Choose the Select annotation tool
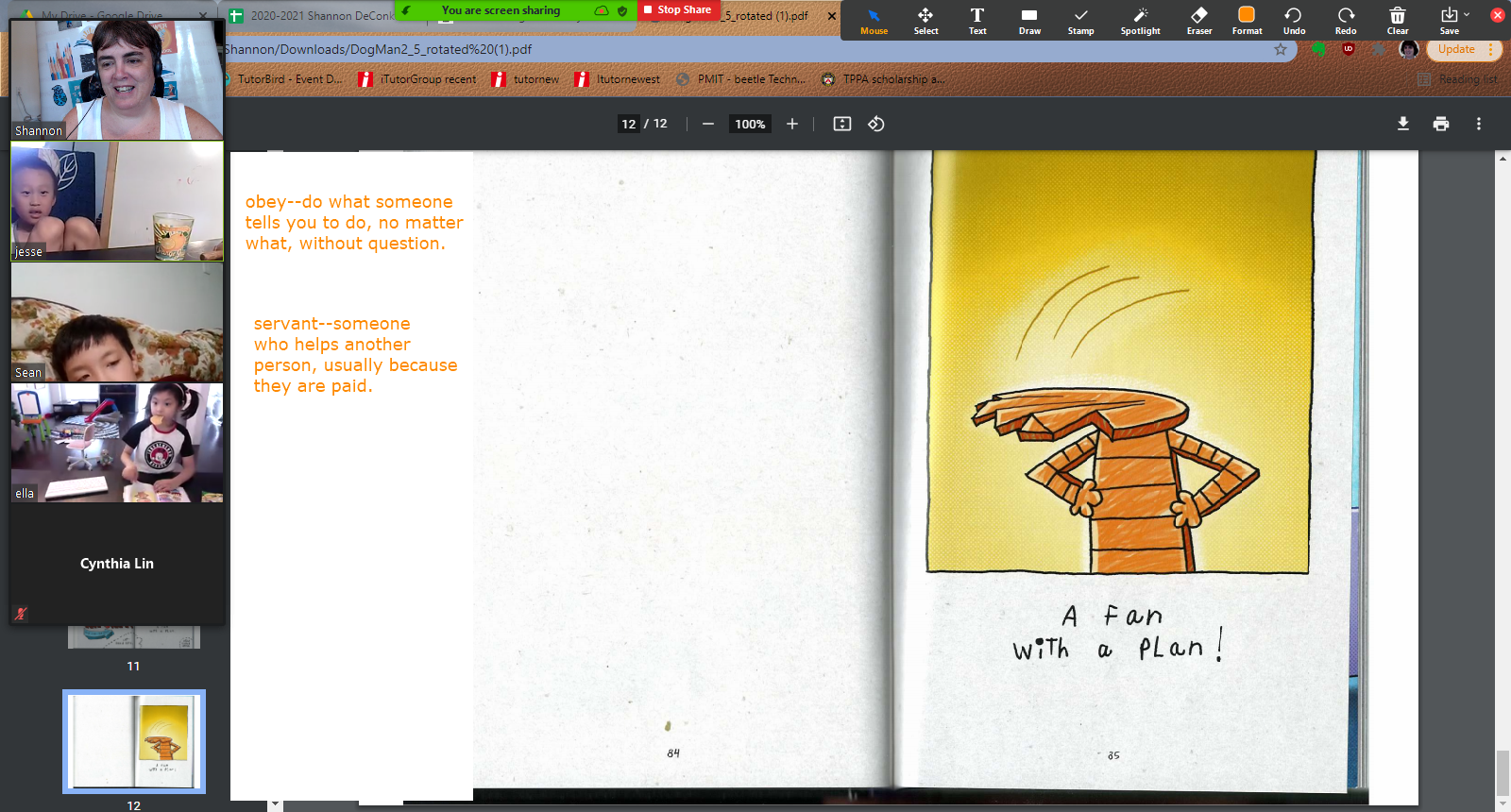 coord(925,21)
